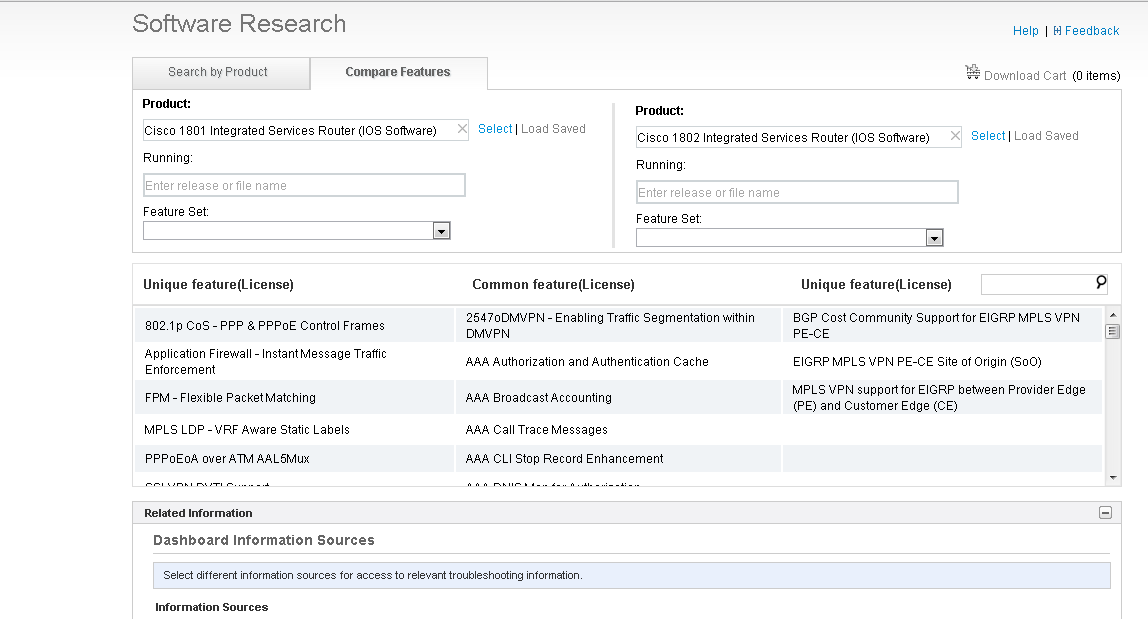This screenshot has width=1148, height=619.
Task: Click the 'Information Sources' label
Action: tap(212, 607)
